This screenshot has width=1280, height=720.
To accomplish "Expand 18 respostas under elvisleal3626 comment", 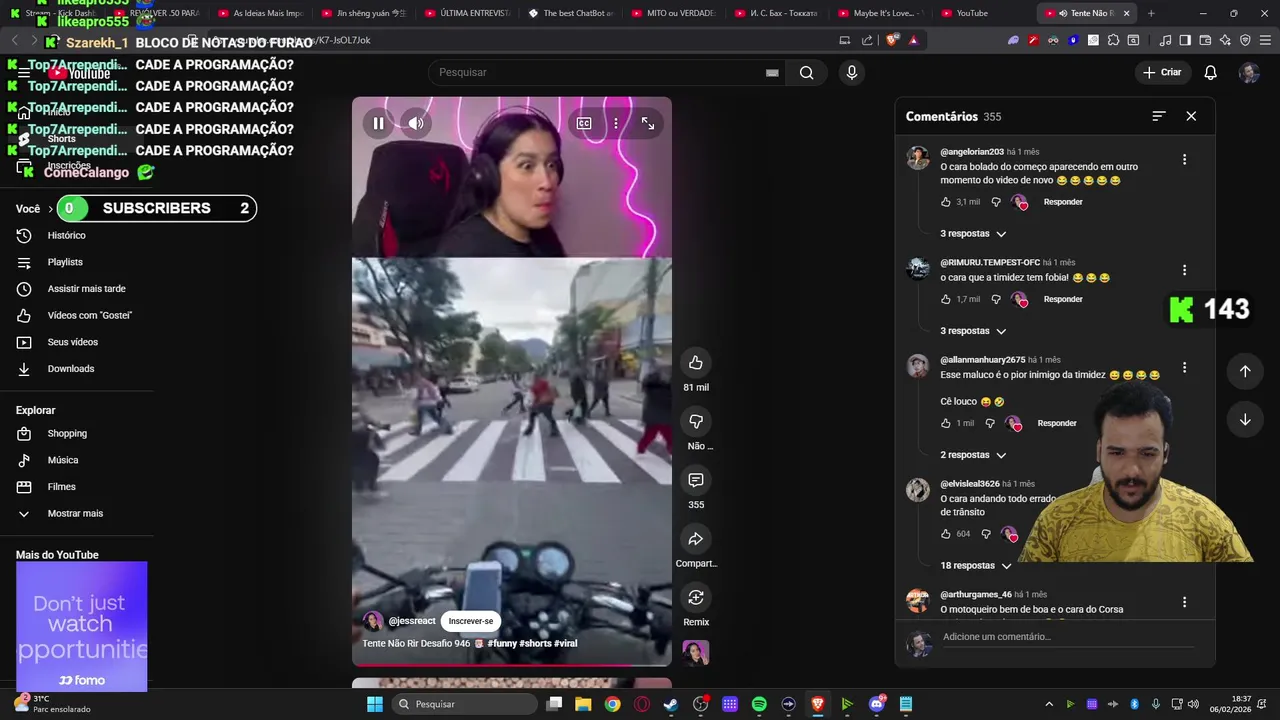I will point(976,566).
